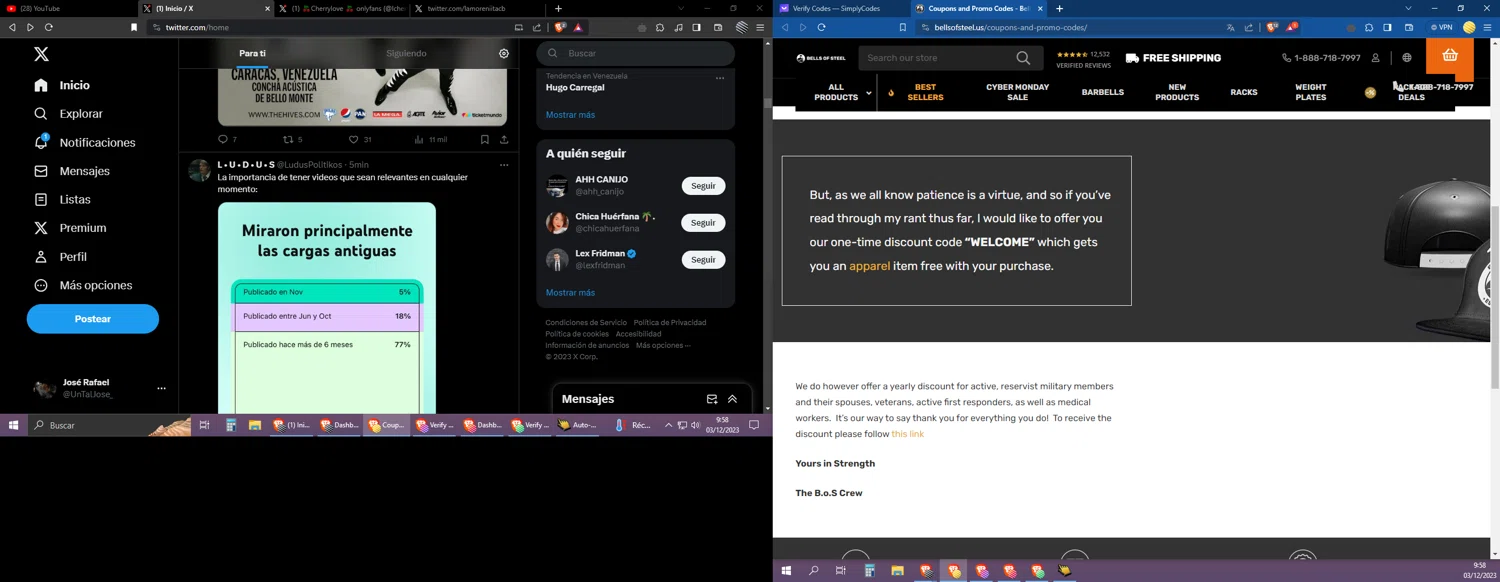Switch to the Para ti tab
The height and width of the screenshot is (582, 1500).
pyautogui.click(x=252, y=53)
